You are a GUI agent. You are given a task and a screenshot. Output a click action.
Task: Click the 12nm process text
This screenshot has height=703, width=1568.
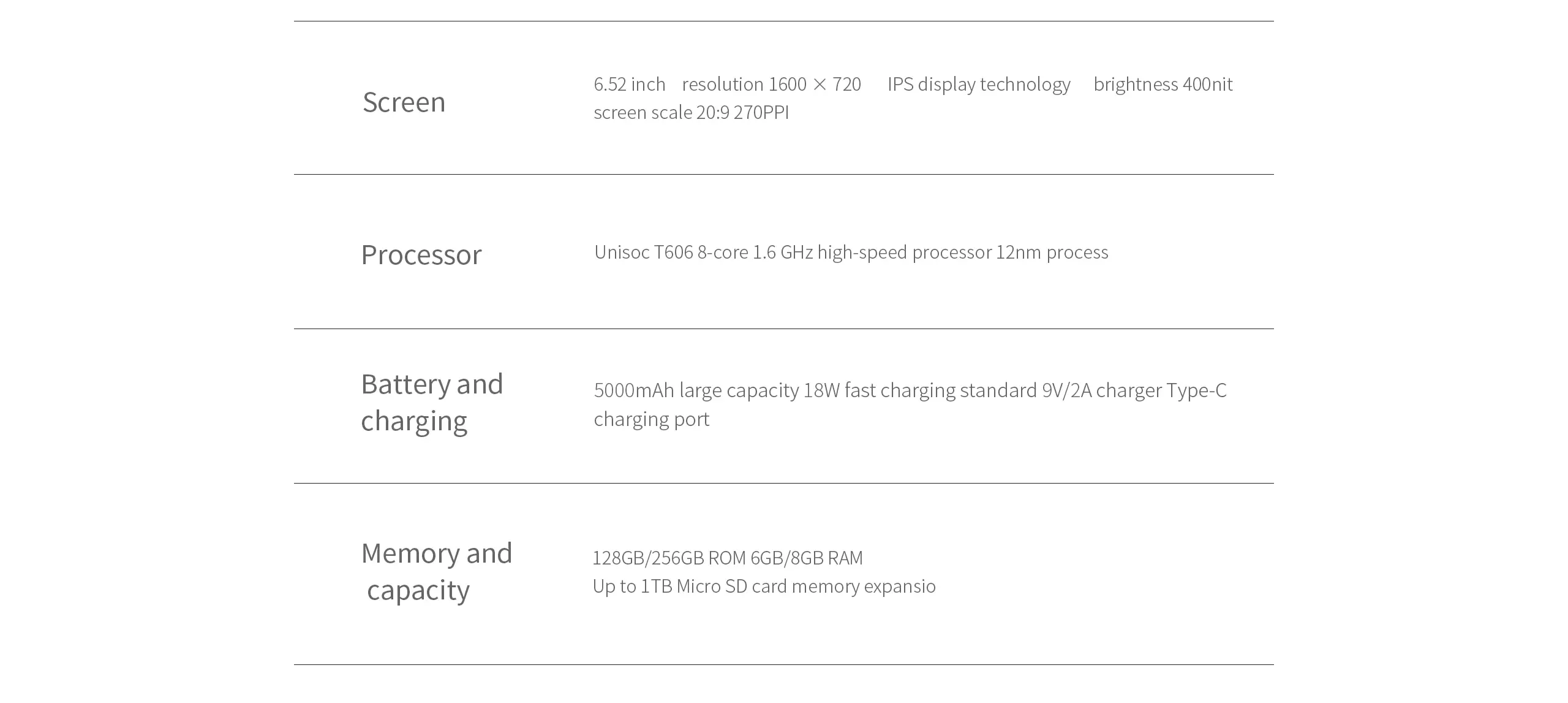[x=1052, y=252]
